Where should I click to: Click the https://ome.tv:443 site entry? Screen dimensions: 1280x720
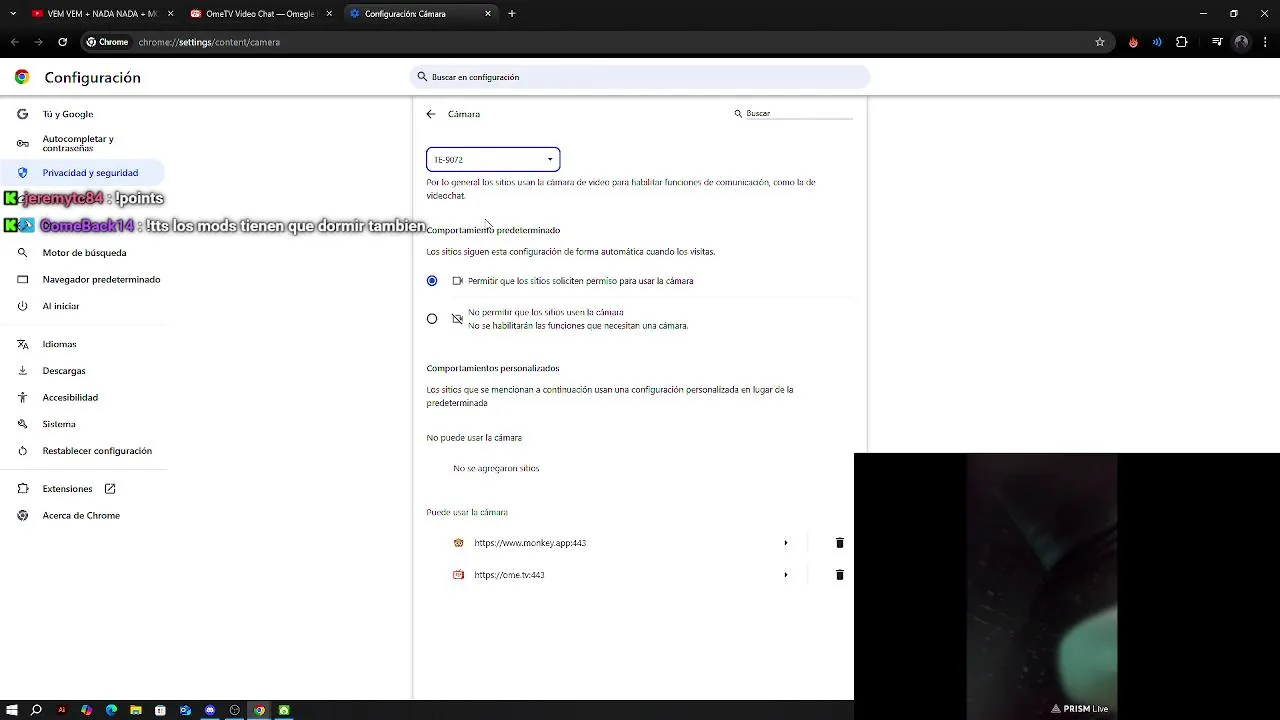click(509, 575)
